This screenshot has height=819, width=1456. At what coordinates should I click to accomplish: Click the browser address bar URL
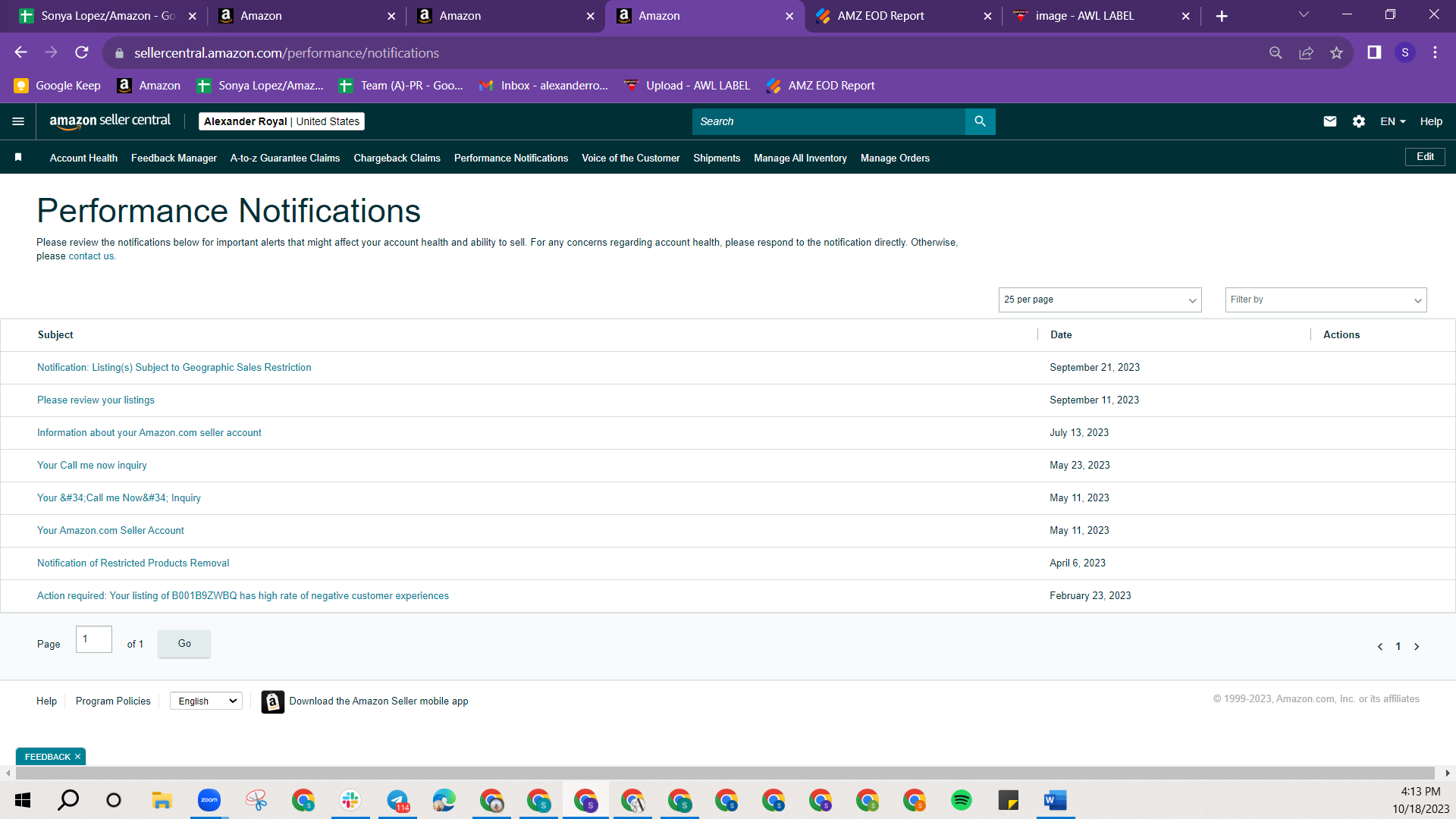click(x=287, y=53)
